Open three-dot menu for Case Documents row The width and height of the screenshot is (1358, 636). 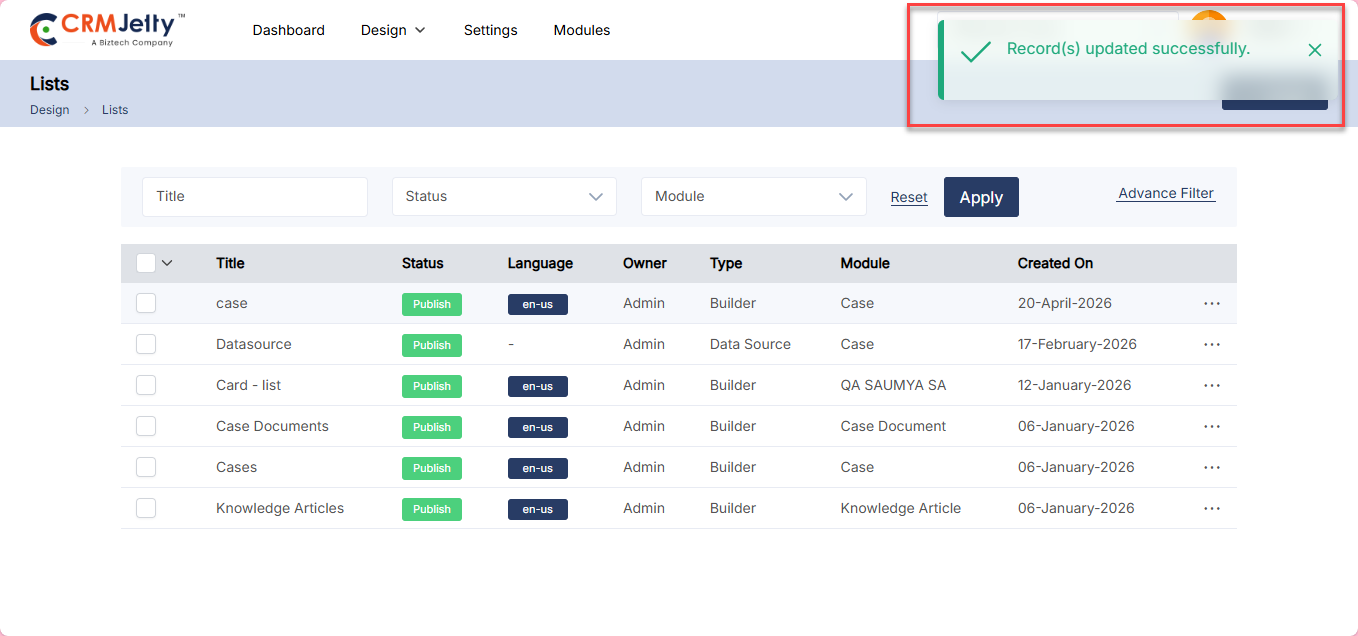point(1212,426)
